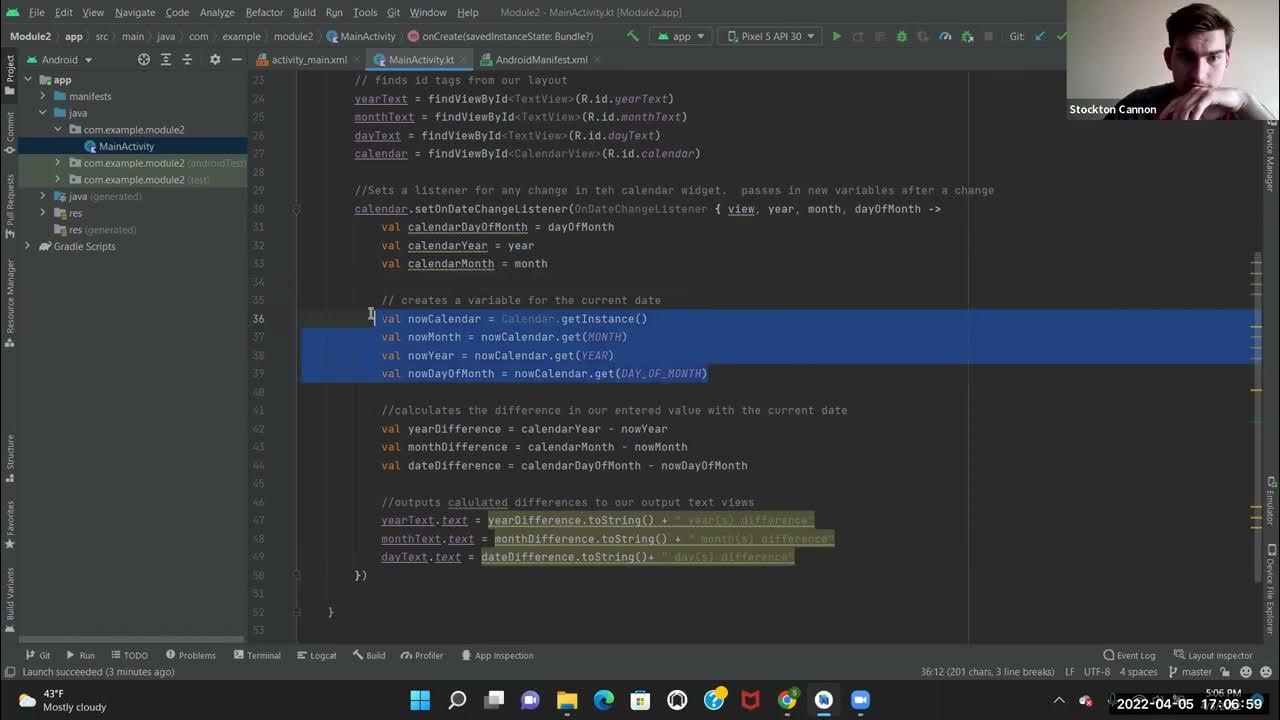Open File Explorer from taskbar
This screenshot has height=720, width=1280.
567,700
